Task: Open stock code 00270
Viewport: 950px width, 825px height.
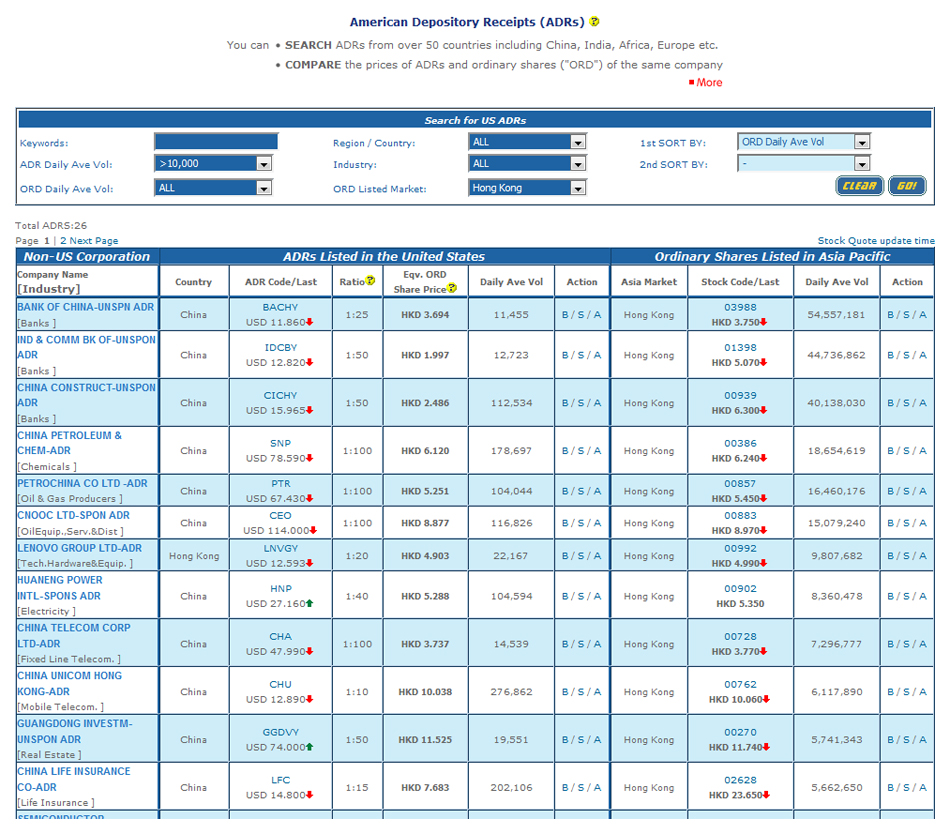Action: (x=740, y=732)
